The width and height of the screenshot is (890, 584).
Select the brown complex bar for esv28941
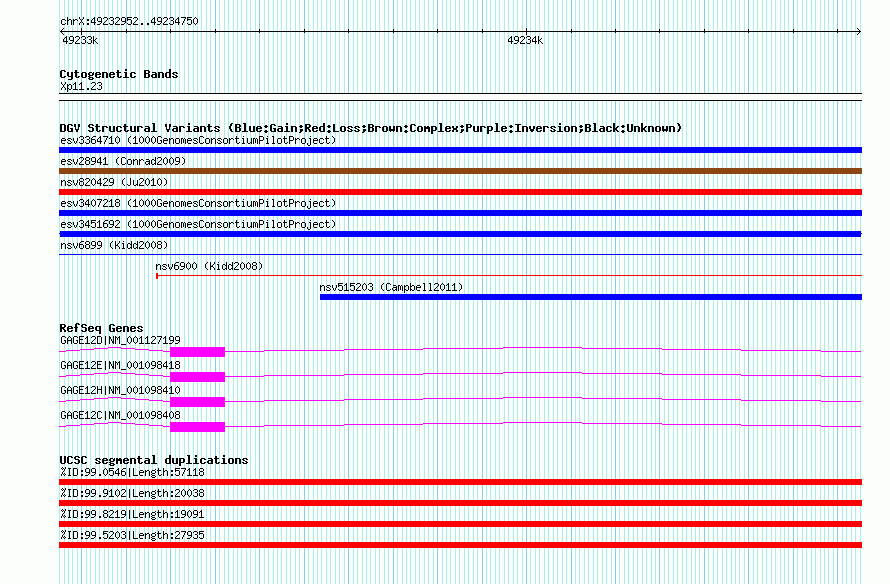460,171
